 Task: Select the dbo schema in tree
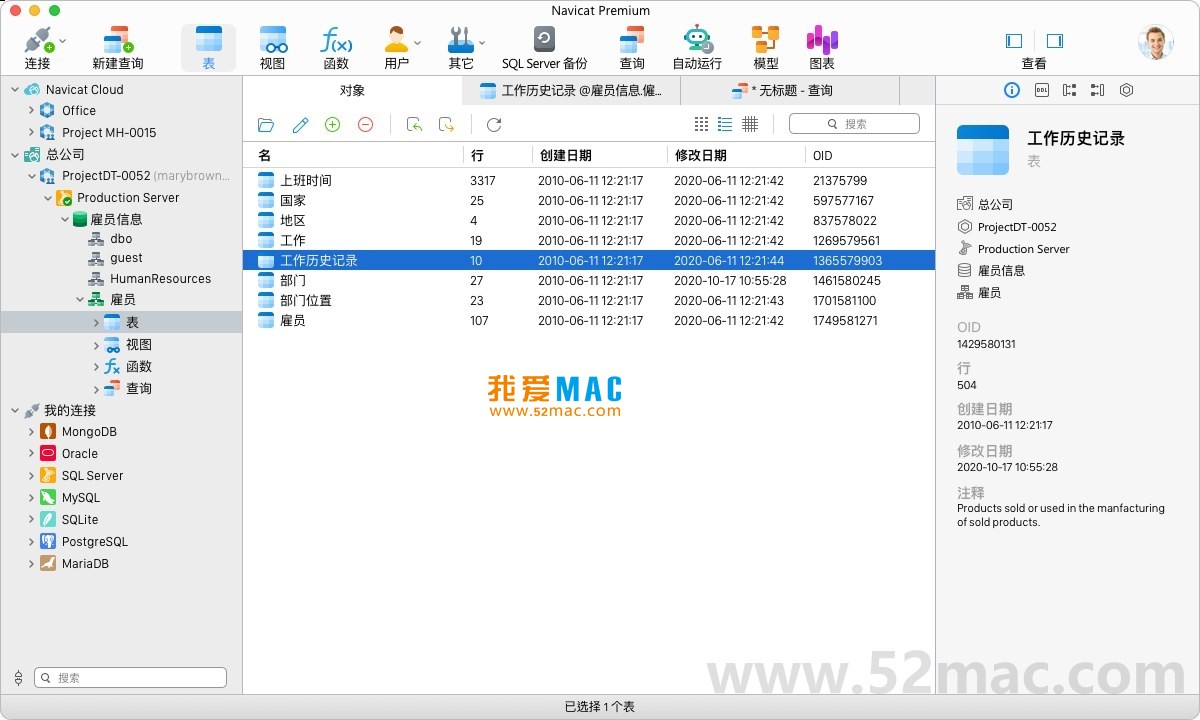pos(121,239)
